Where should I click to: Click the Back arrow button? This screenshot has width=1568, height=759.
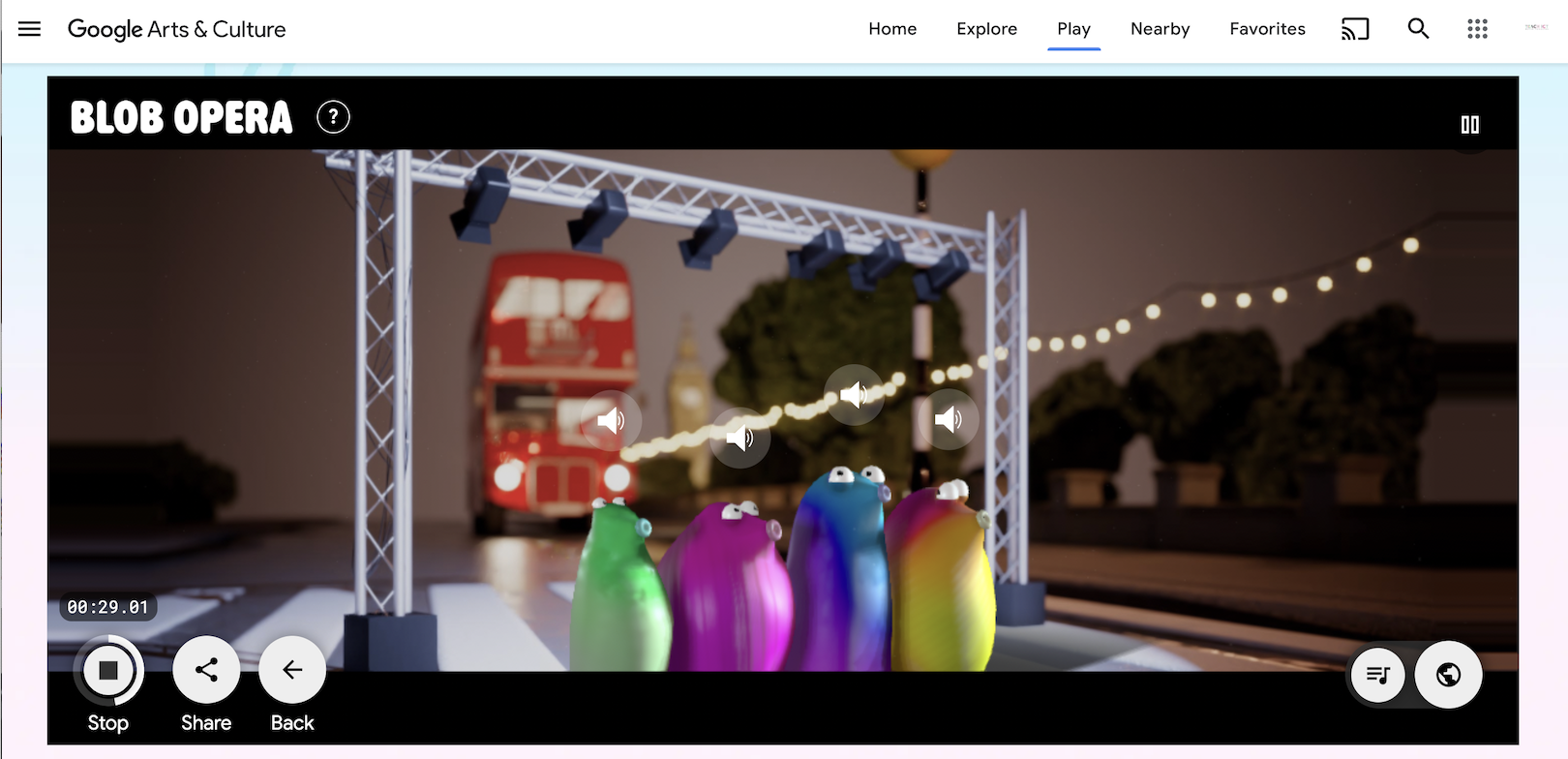(x=292, y=670)
